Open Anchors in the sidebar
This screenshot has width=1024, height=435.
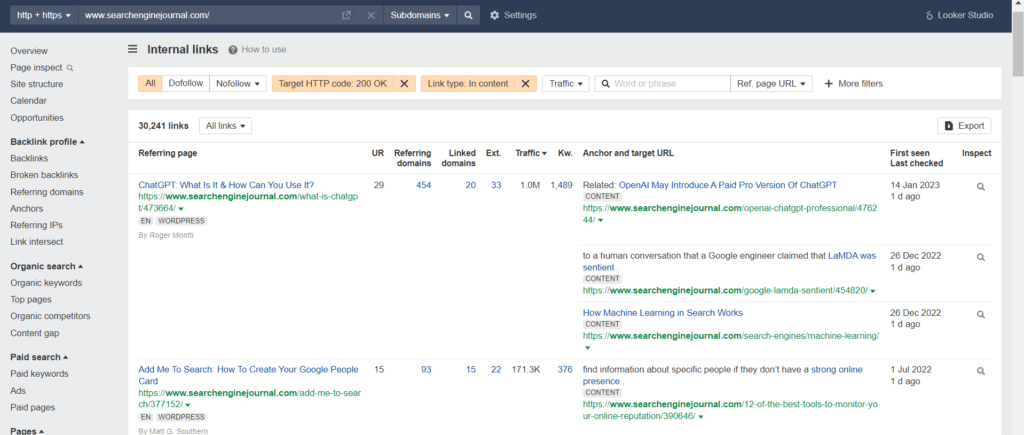(x=26, y=209)
